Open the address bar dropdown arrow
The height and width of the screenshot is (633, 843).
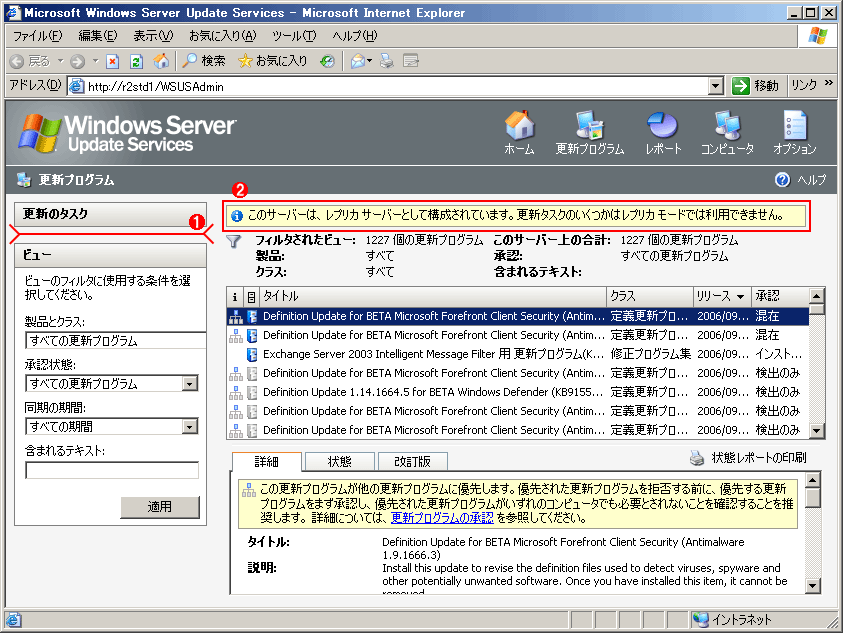(x=715, y=86)
